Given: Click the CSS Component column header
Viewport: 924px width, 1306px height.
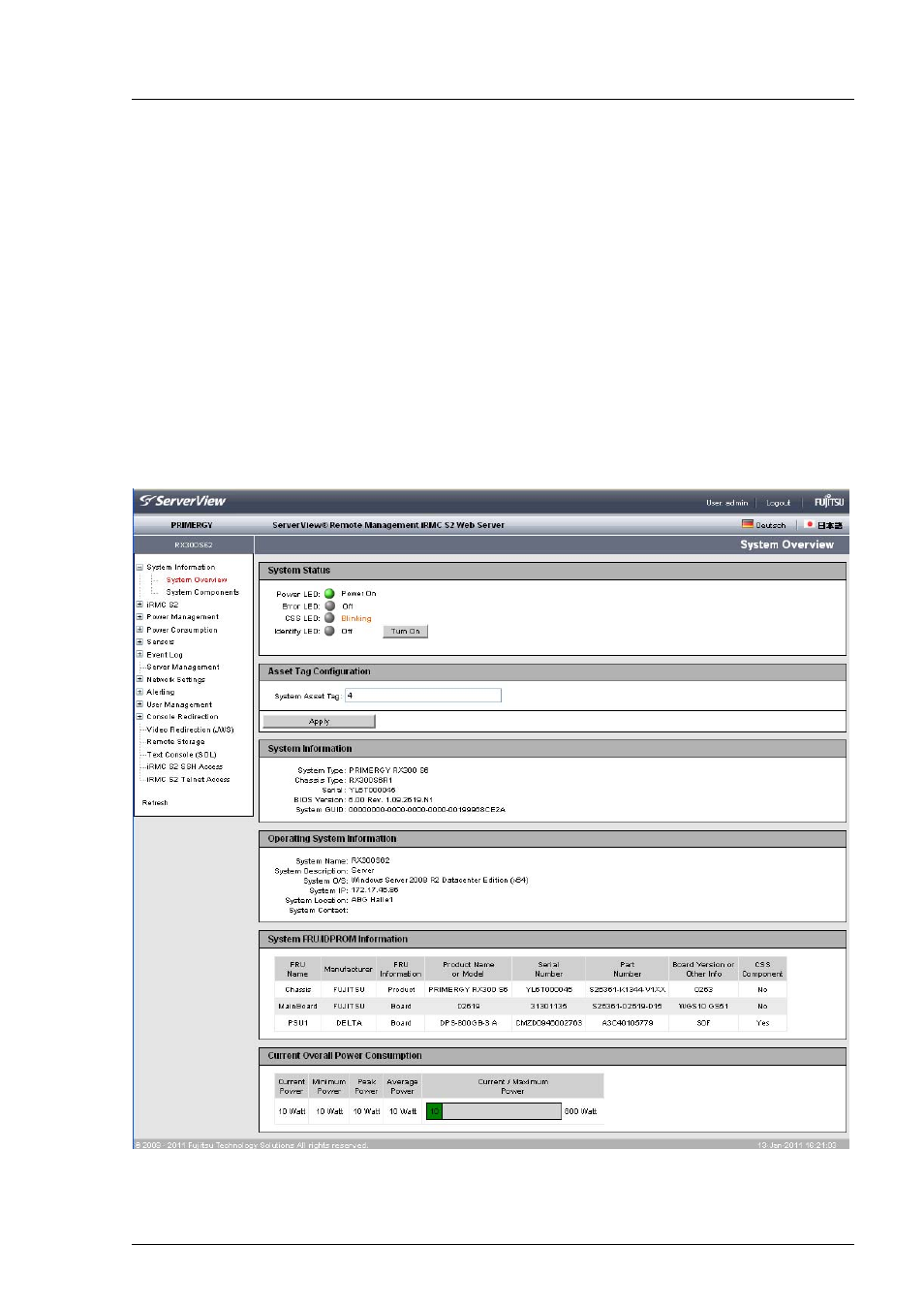Looking at the screenshot, I should tap(762, 970).
